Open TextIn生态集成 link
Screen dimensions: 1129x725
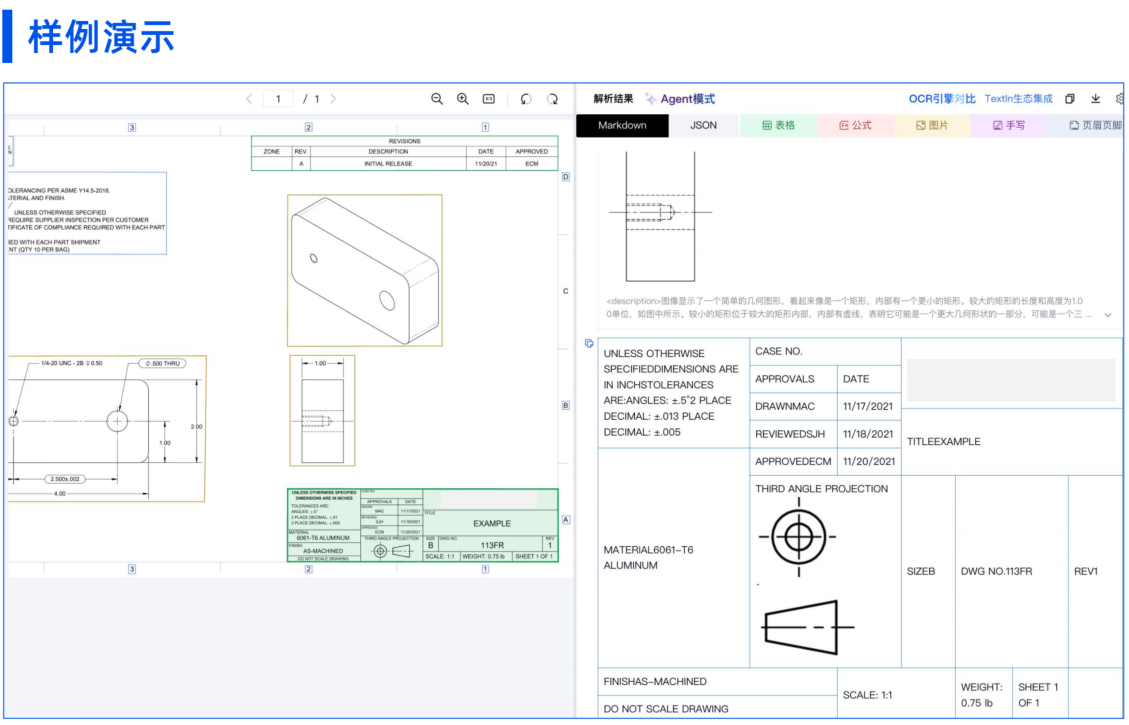[x=1018, y=99]
